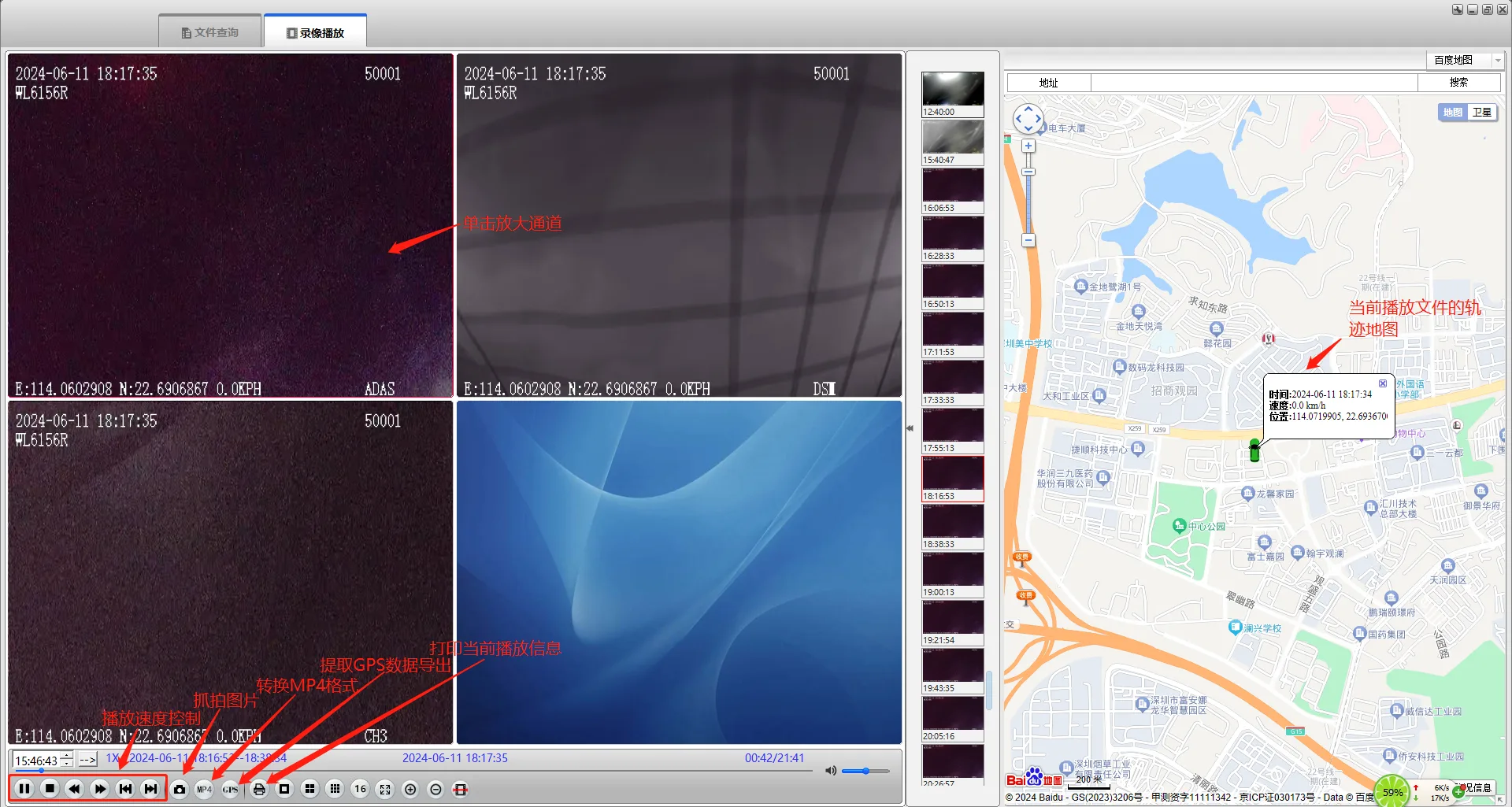The height and width of the screenshot is (807, 1512).
Task: Enlarge the DSM channel video
Action: (x=679, y=225)
